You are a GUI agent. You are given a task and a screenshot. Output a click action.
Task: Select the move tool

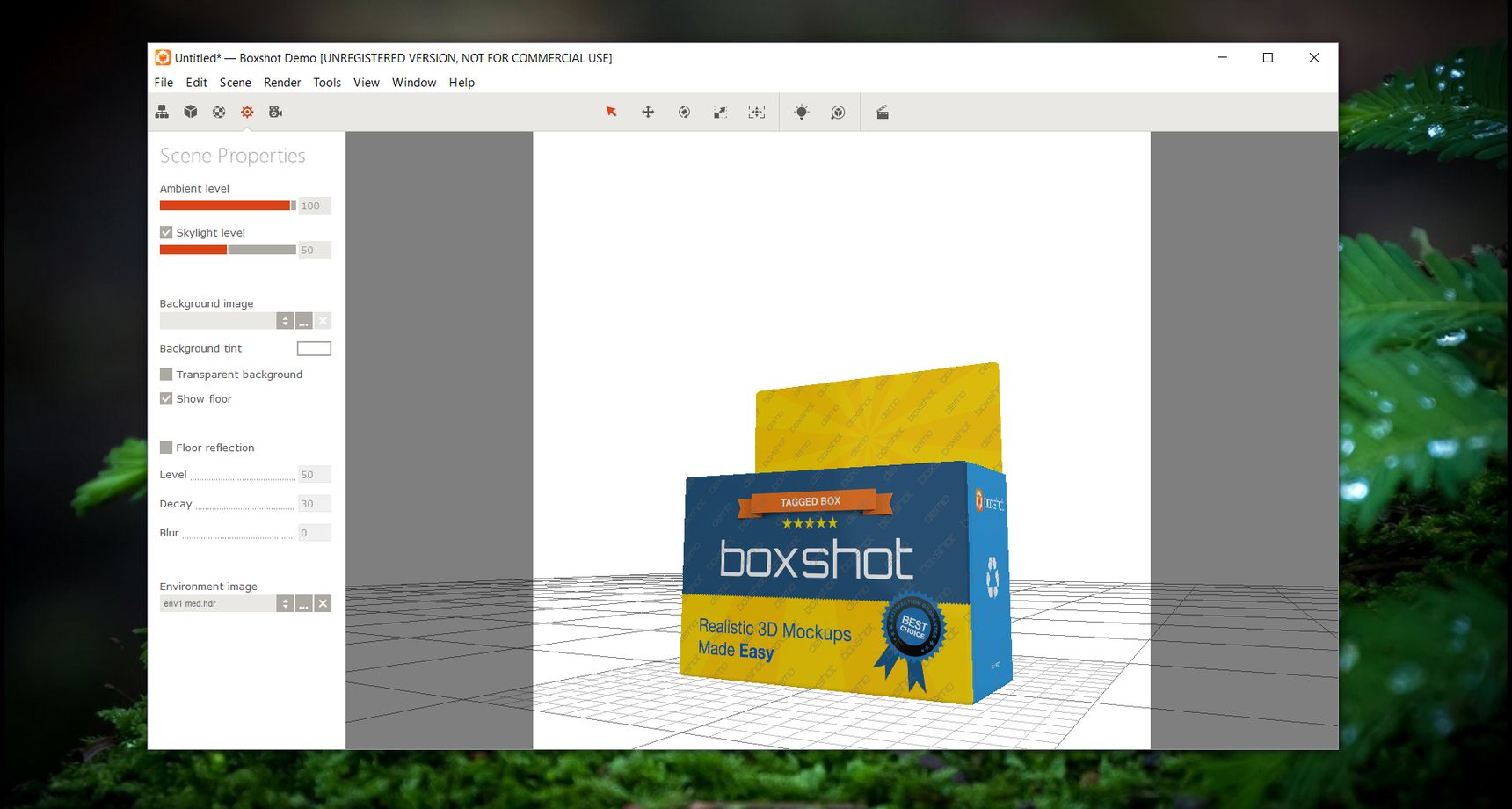point(648,112)
